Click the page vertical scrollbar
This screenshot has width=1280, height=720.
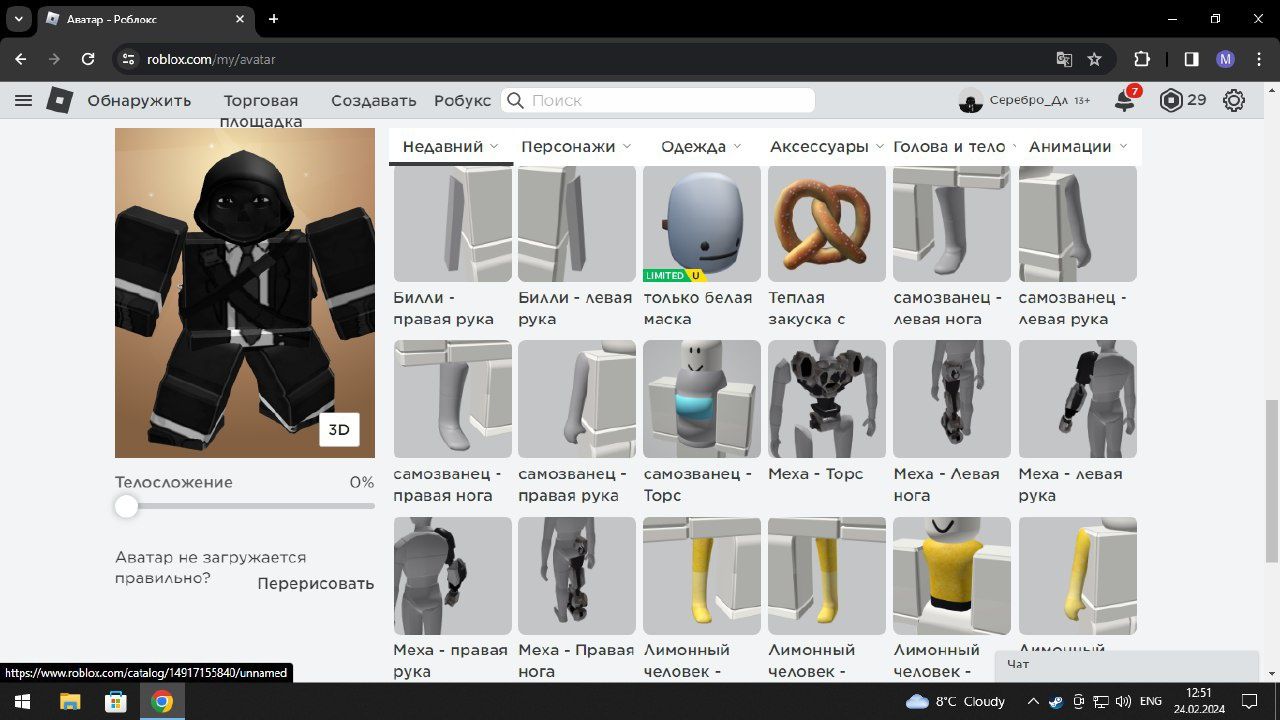pos(1272,480)
